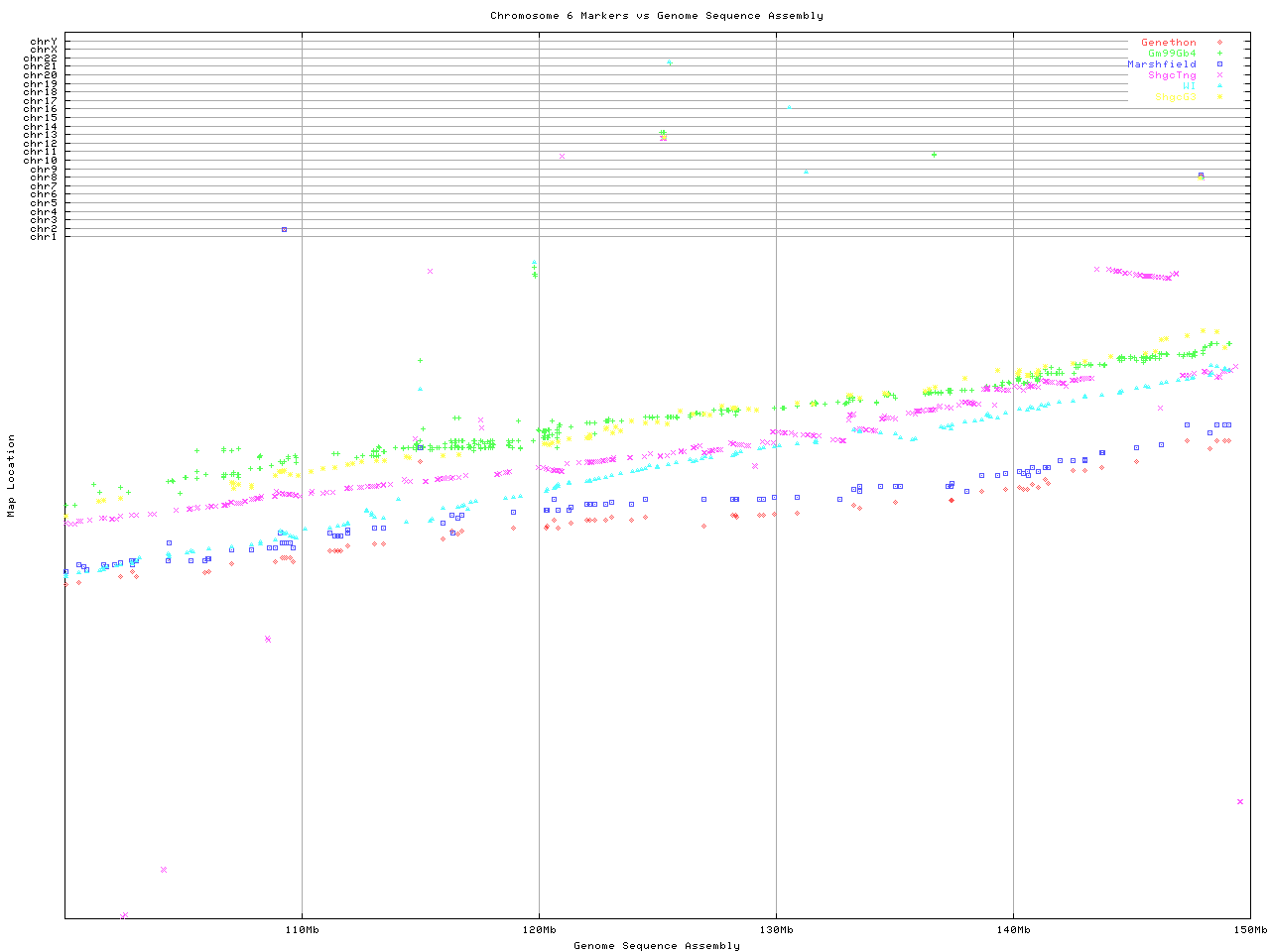Click the chart title Chromosome 6 Markers

[x=656, y=16]
